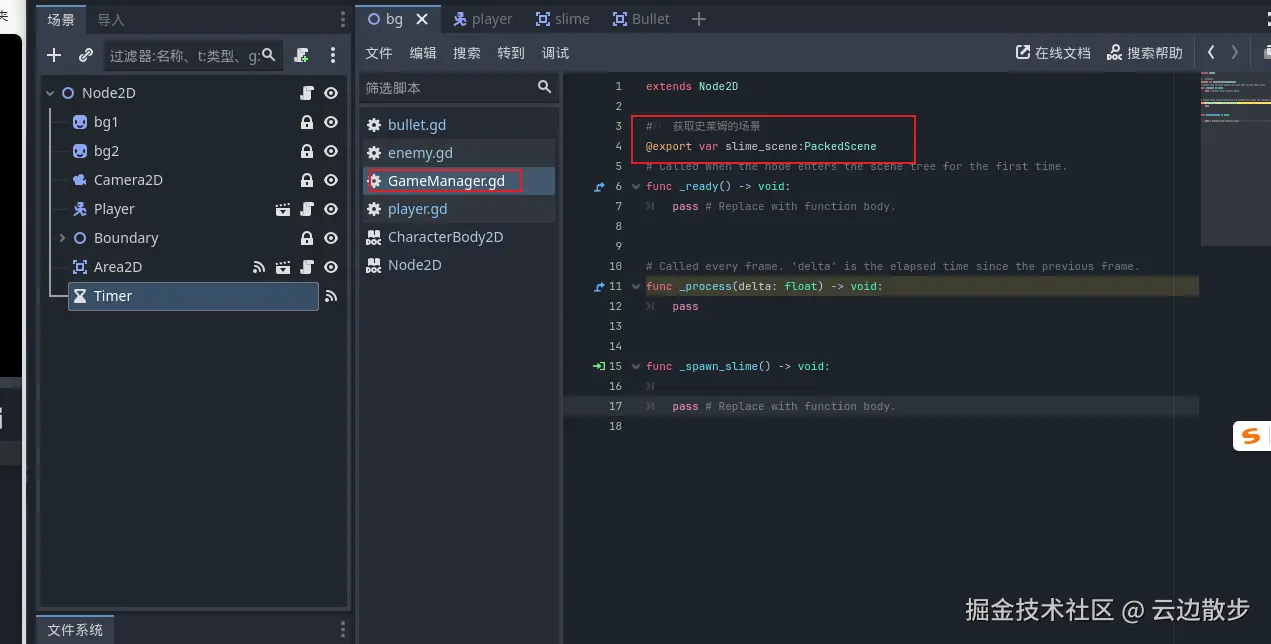
Task: Open the 编辑 menu
Action: tap(423, 53)
